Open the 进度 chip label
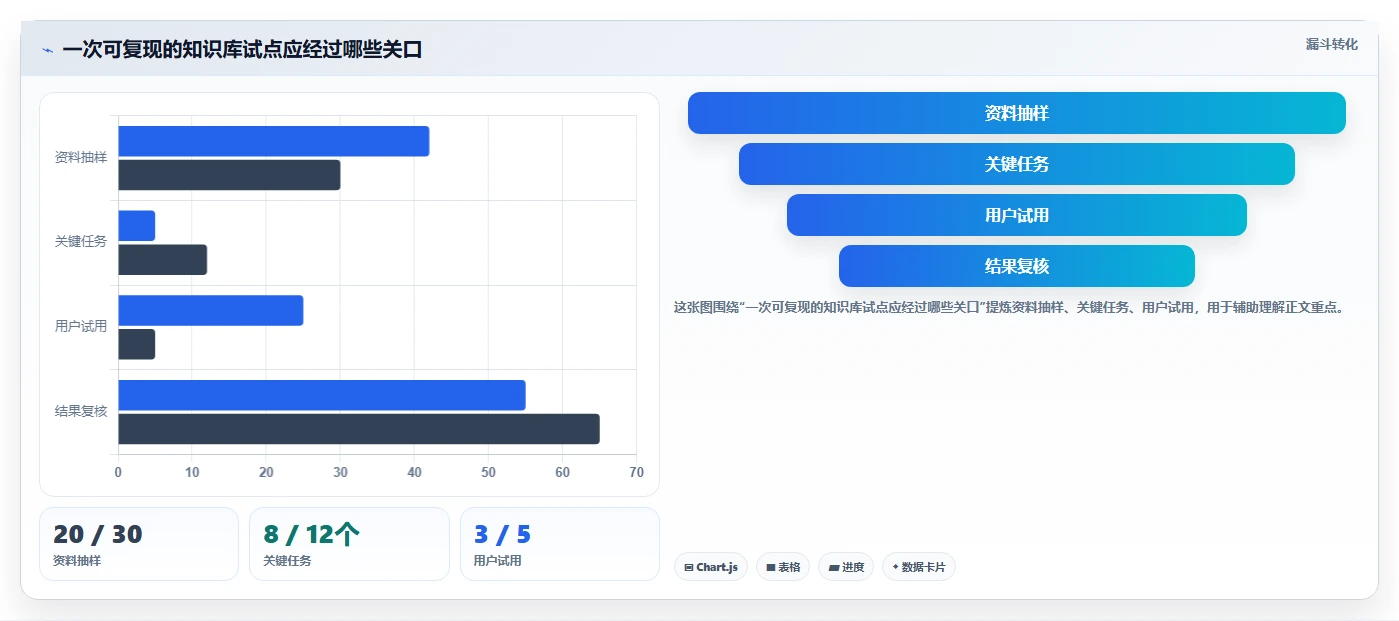1399x621 pixels. coord(853,567)
